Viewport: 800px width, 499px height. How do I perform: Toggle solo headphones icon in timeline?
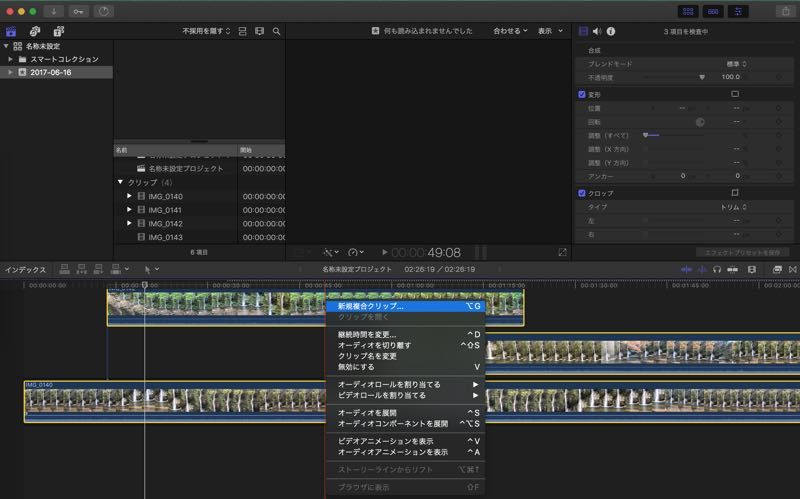pos(718,269)
